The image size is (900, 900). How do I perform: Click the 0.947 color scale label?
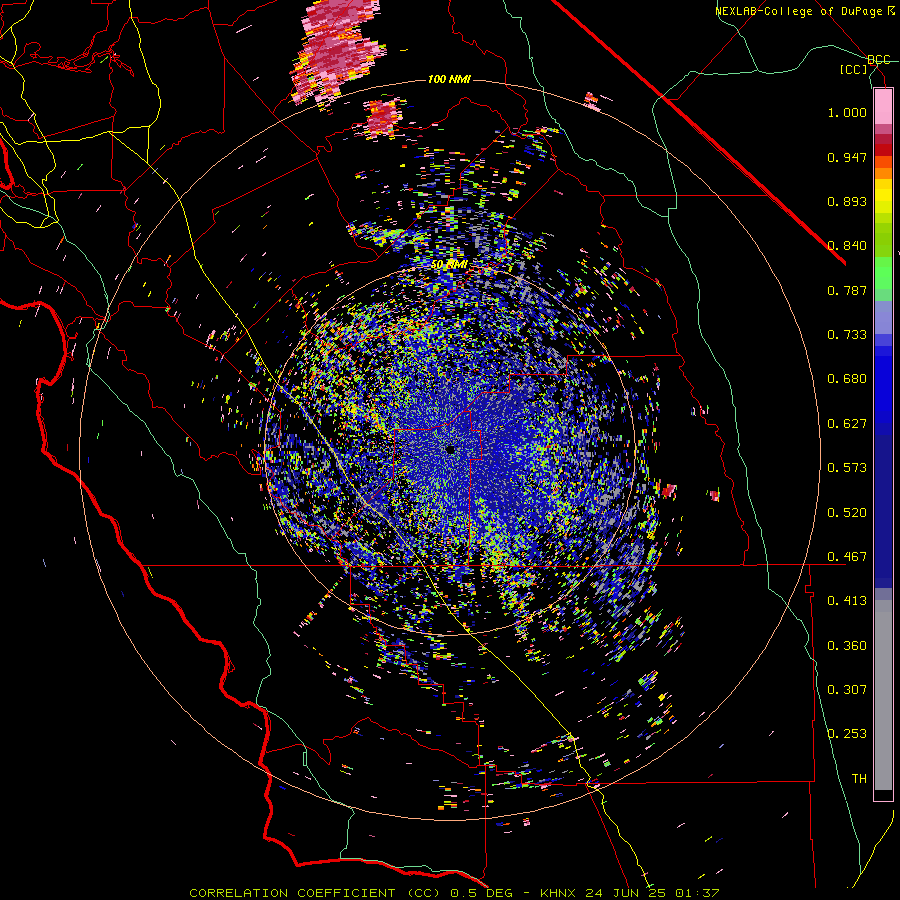point(847,157)
